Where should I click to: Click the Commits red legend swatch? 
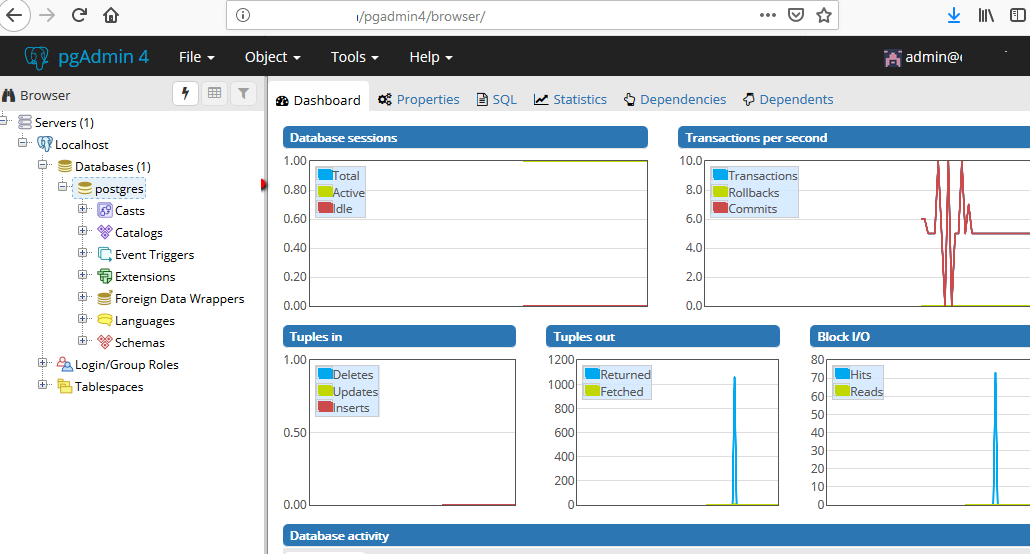[720, 208]
